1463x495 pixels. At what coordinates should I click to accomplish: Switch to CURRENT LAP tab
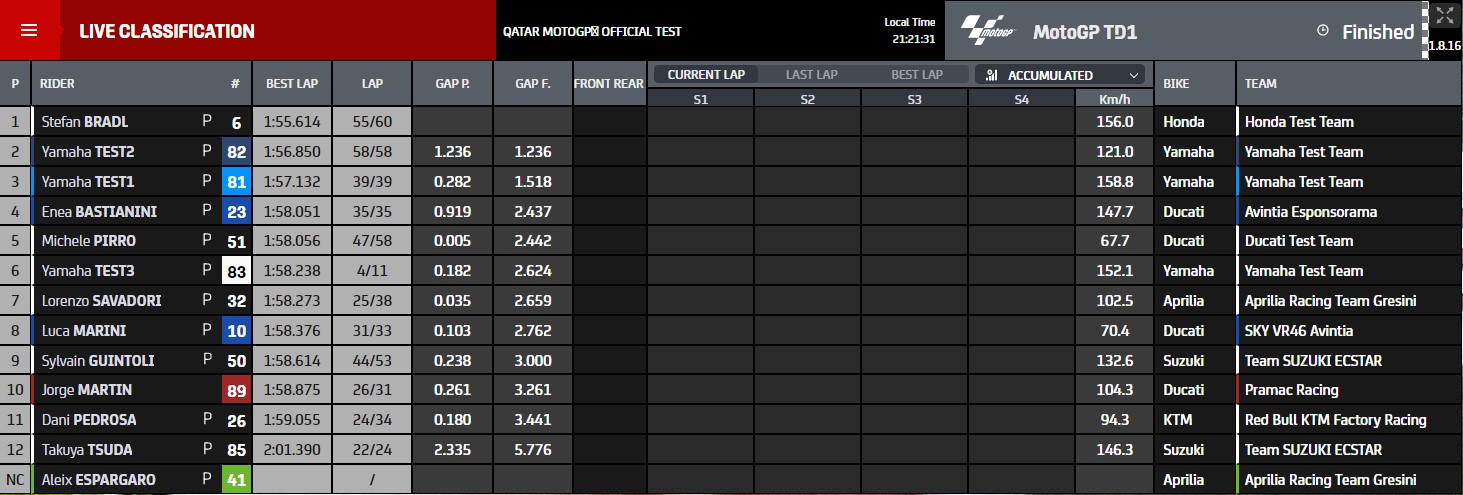coord(706,75)
